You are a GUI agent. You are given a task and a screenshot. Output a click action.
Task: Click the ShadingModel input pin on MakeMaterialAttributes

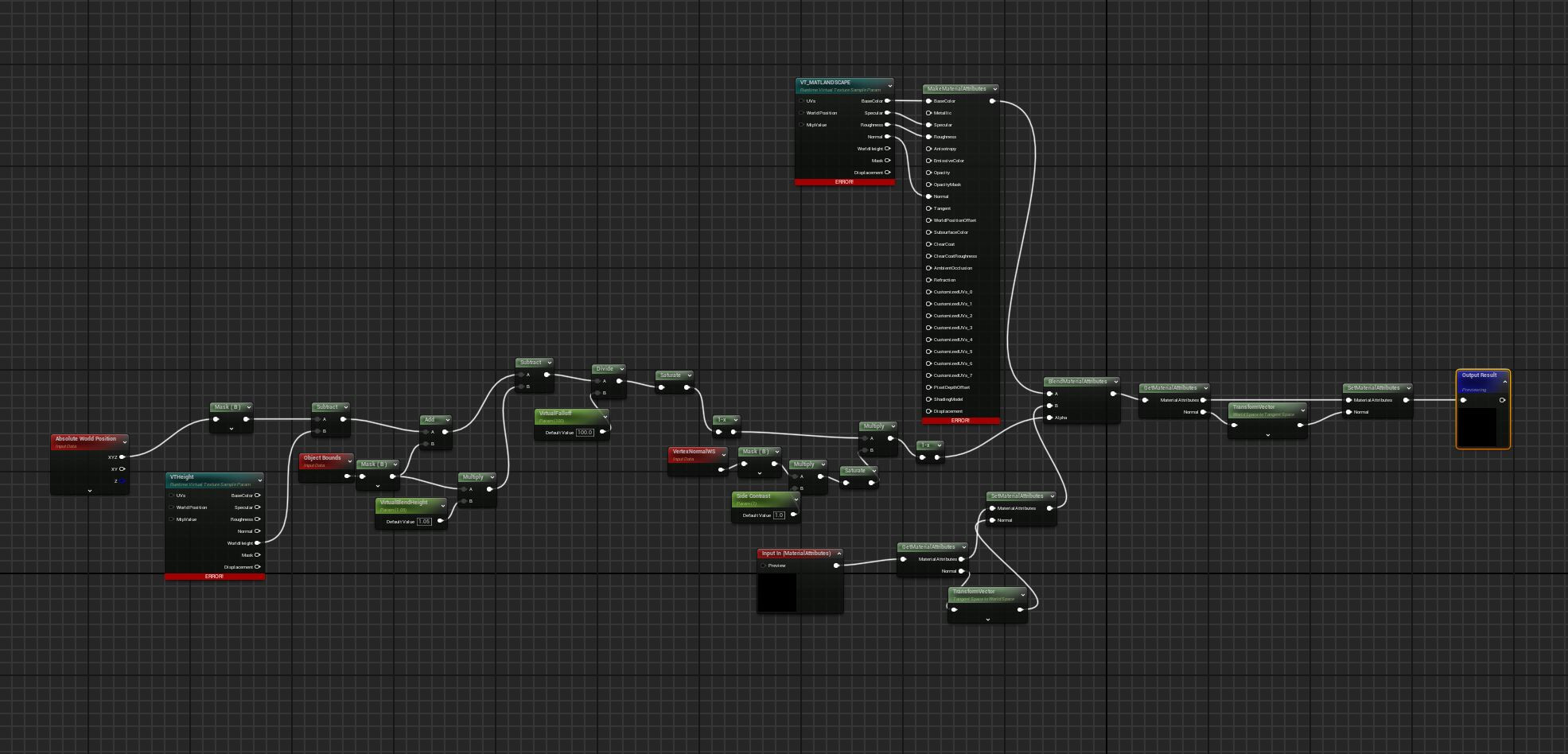pyautogui.click(x=928, y=399)
